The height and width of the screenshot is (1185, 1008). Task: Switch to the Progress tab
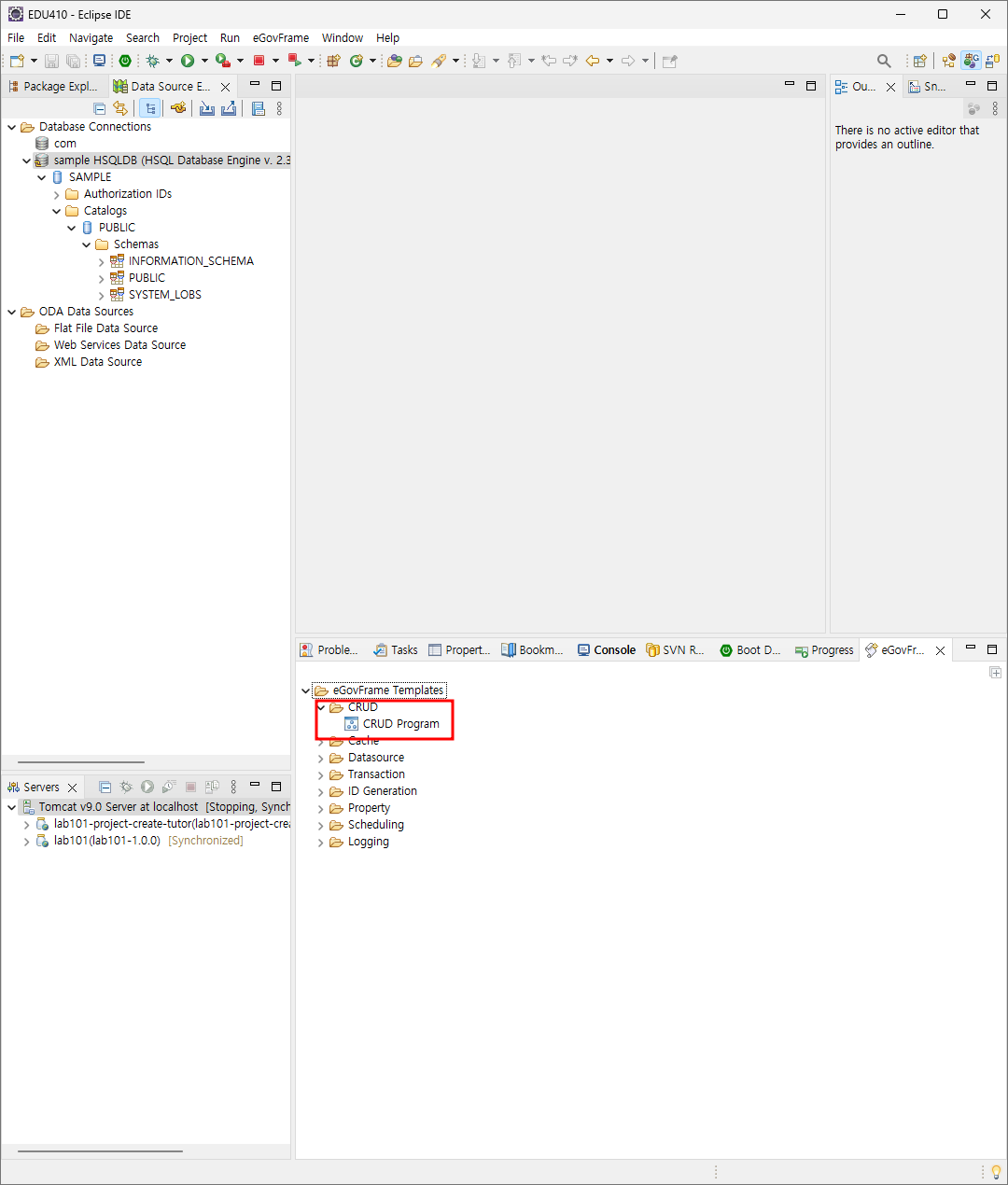point(824,650)
